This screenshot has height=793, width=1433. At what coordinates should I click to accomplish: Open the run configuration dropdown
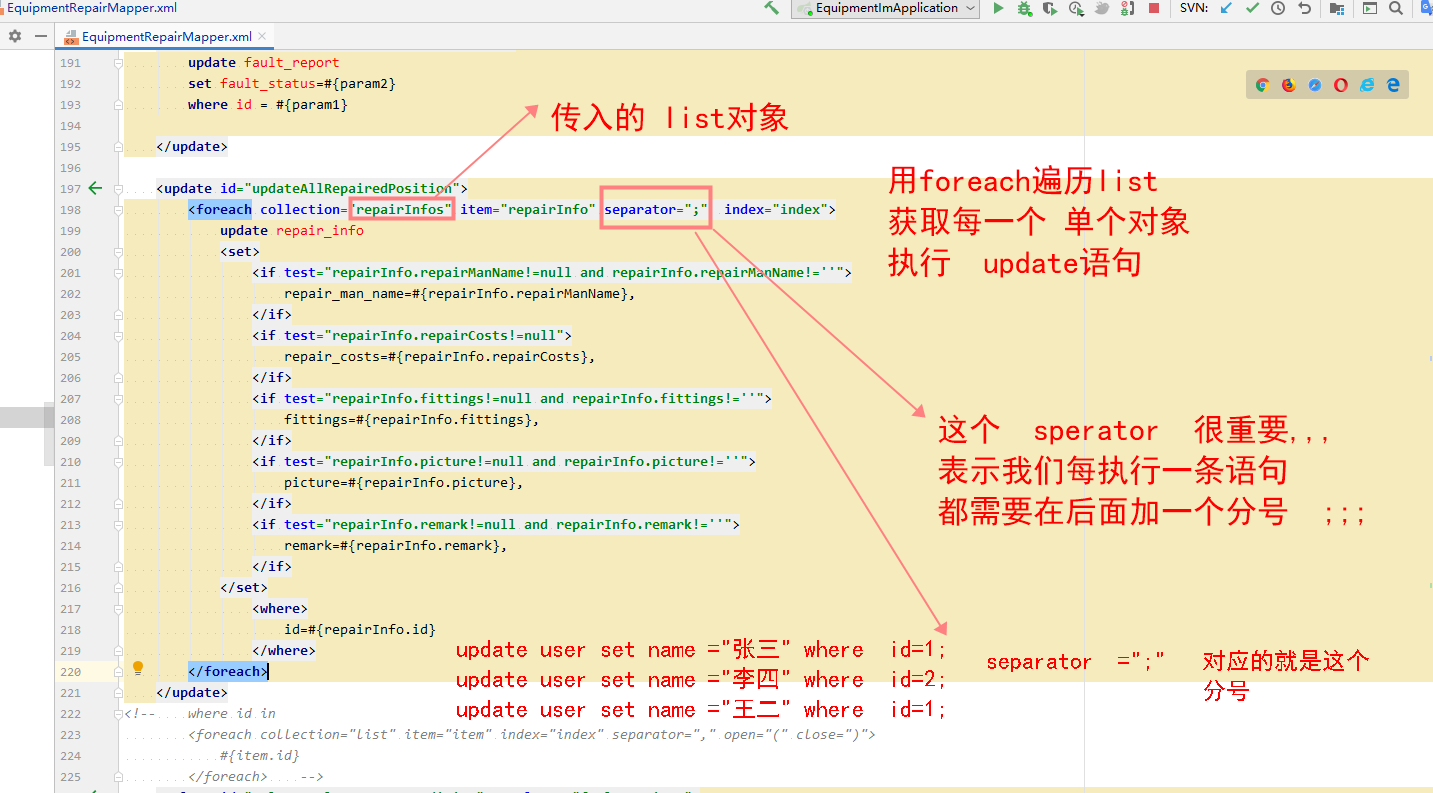[971, 9]
